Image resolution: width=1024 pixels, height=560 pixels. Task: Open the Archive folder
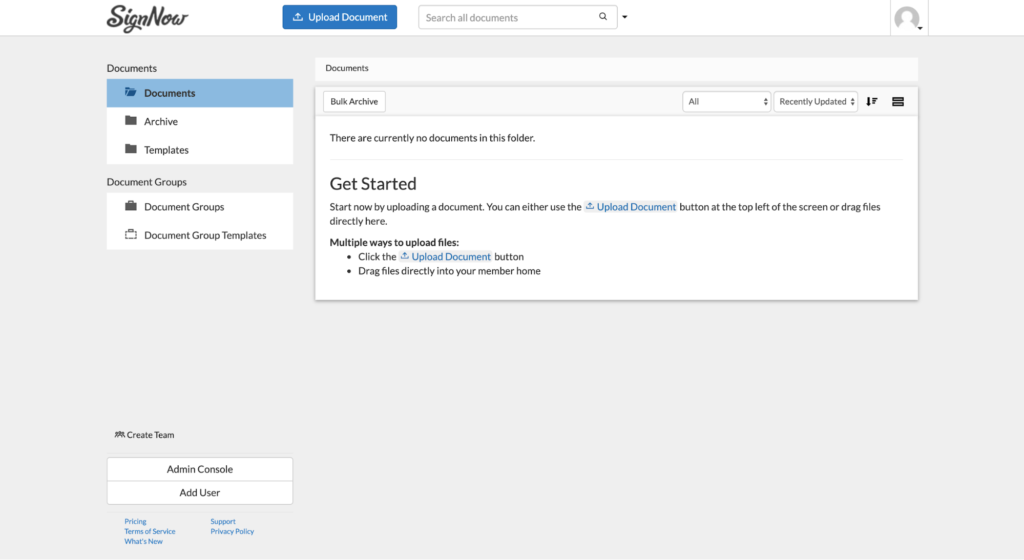point(160,122)
